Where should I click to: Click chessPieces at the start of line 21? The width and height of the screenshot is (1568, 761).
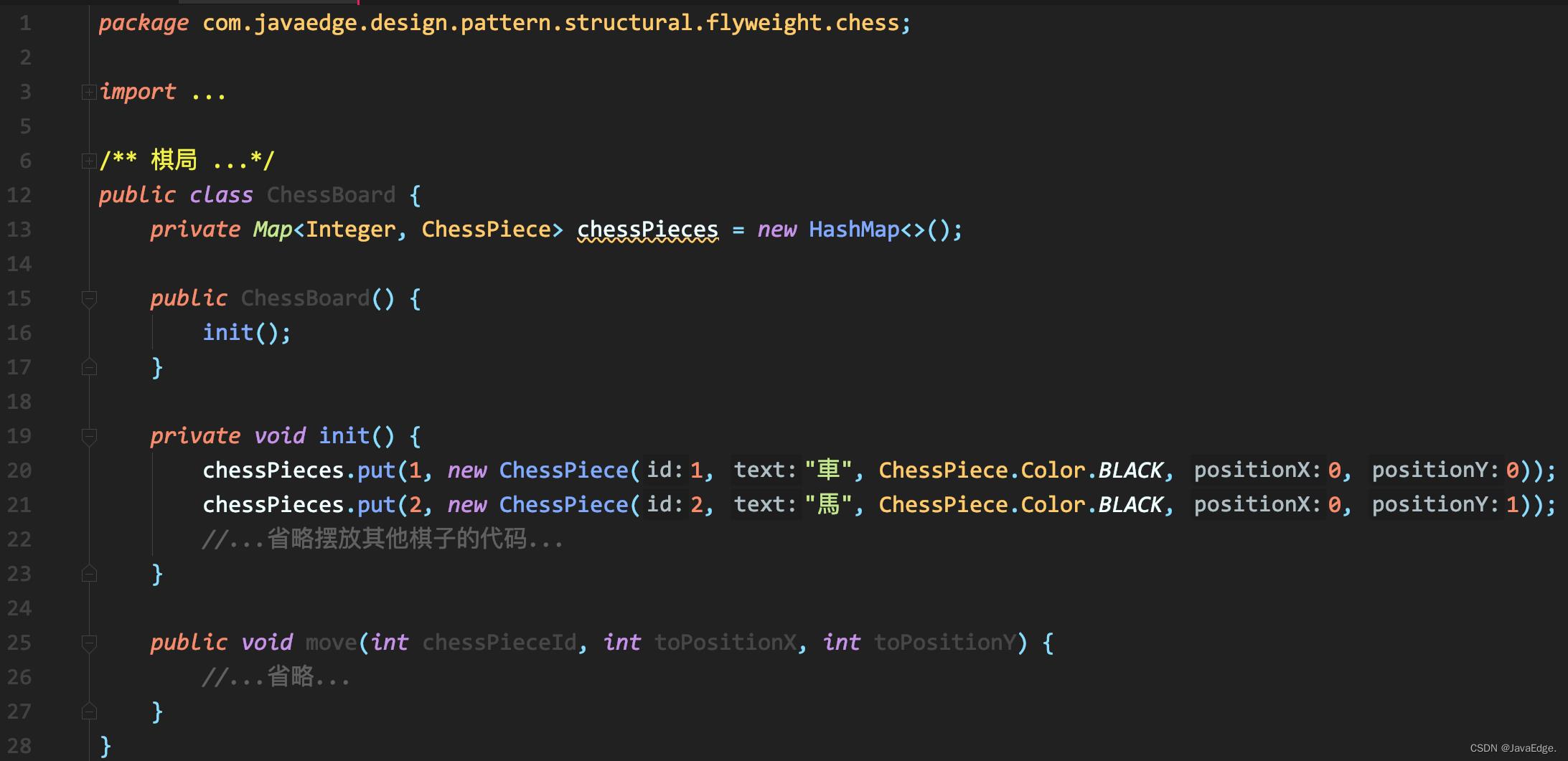273,505
